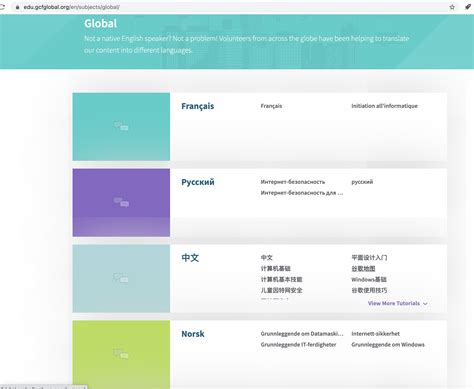Open the small Français tutorial link

[x=271, y=106]
